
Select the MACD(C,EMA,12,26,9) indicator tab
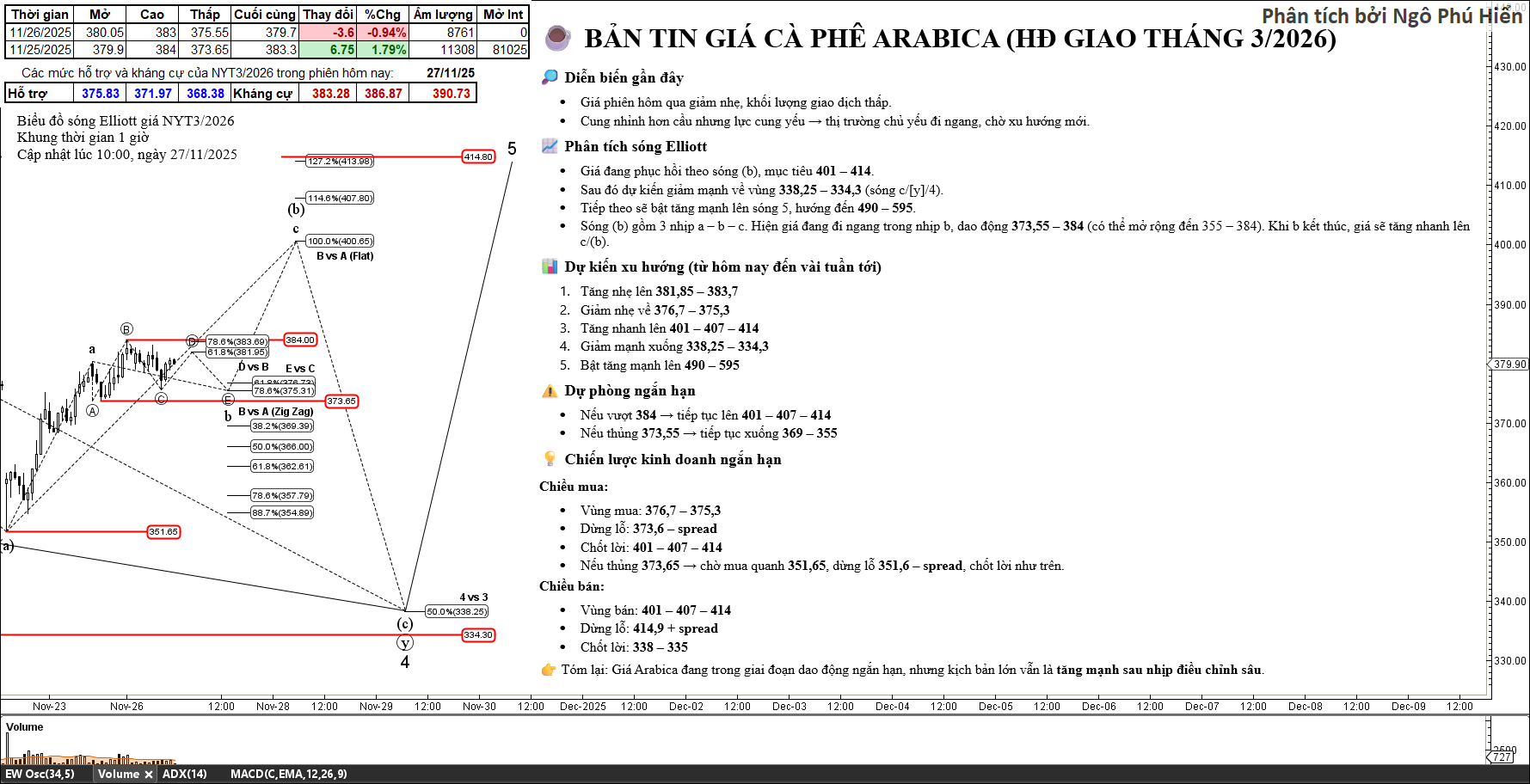(x=288, y=774)
